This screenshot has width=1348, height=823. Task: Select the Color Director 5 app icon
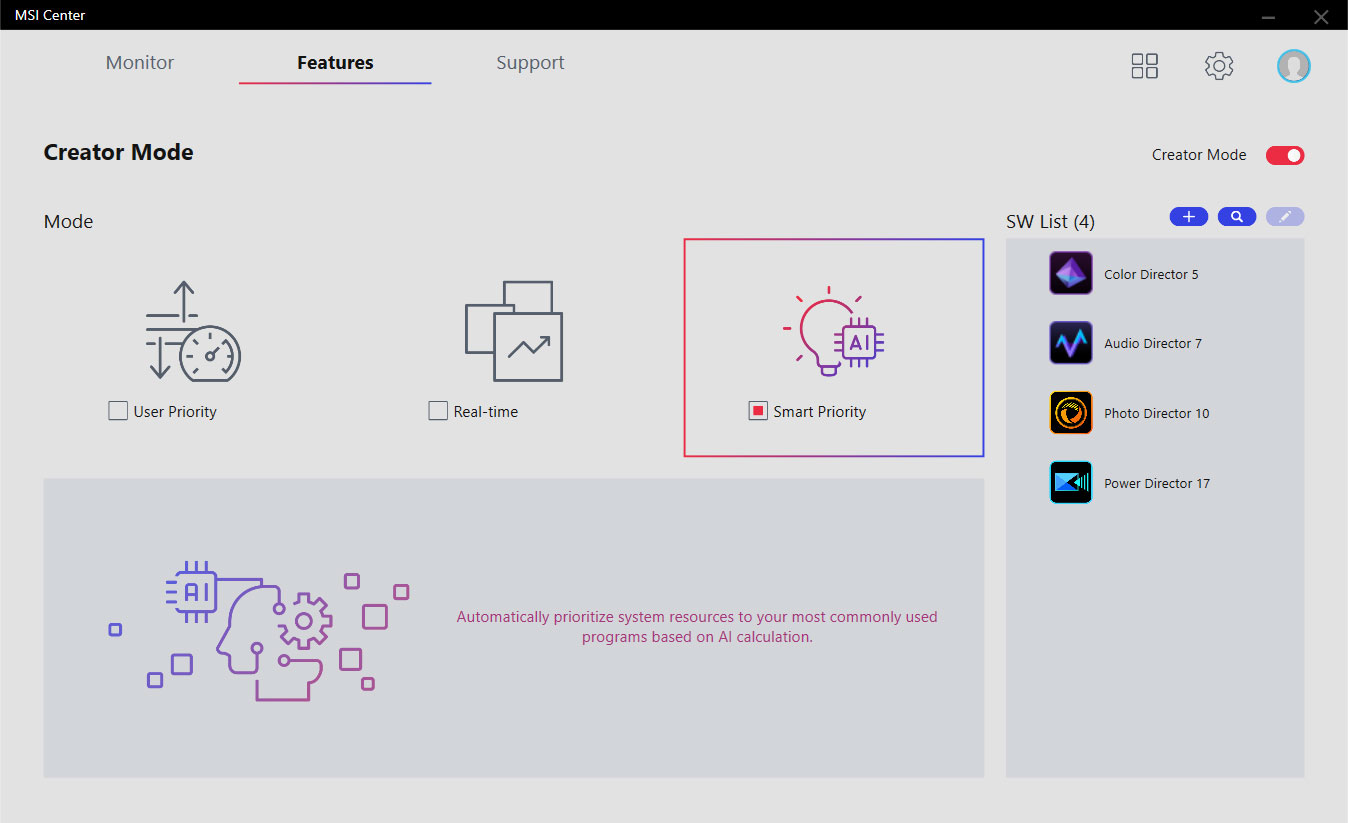(1071, 273)
